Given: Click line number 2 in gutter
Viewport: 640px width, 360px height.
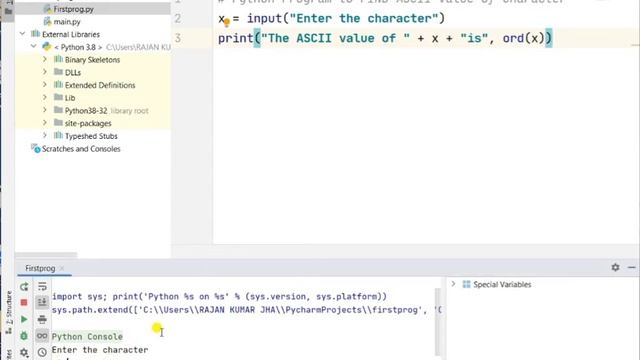Looking at the screenshot, I should click(178, 18).
